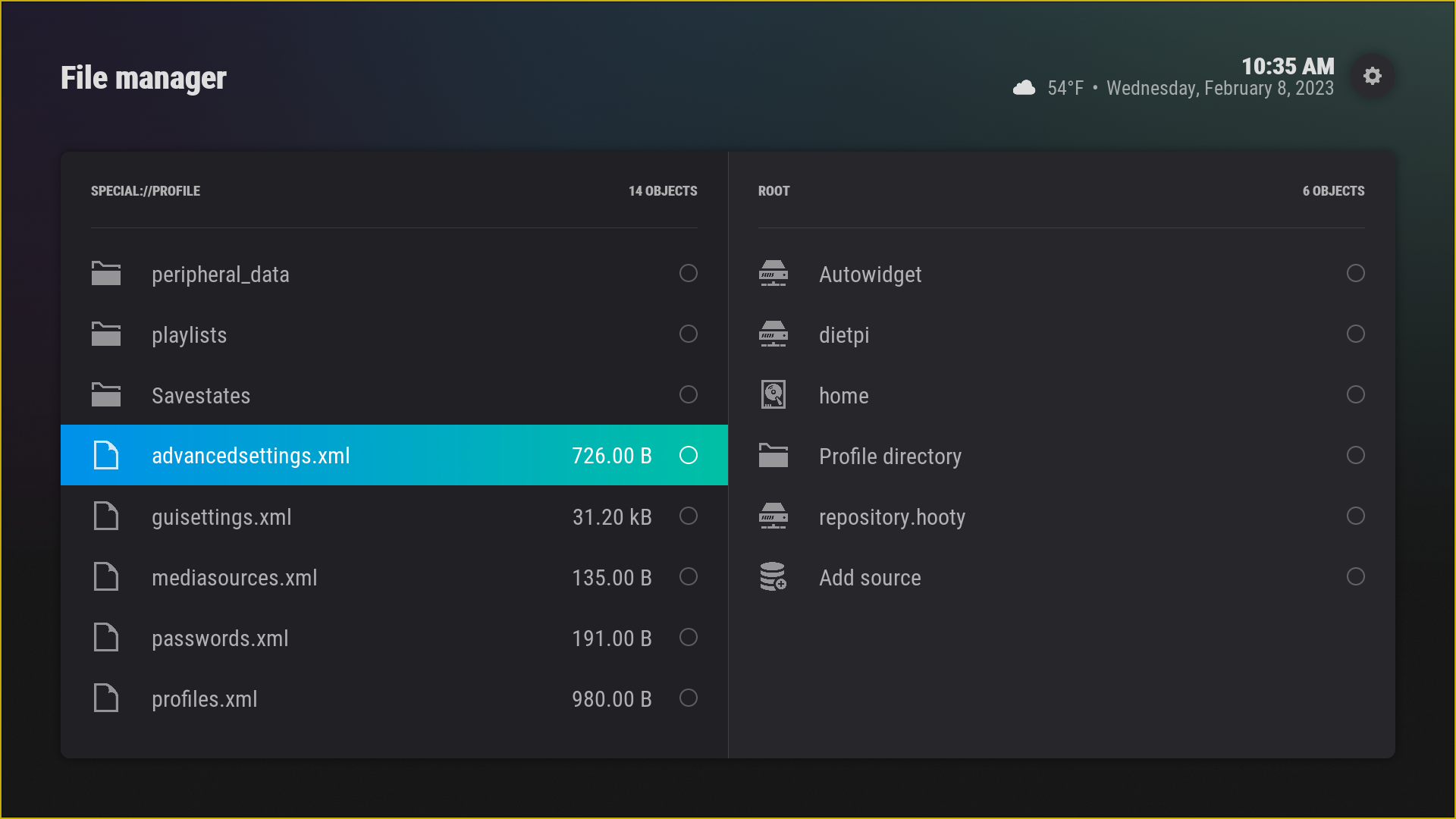Select the circle next to Savestates
The width and height of the screenshot is (1456, 819).
(x=688, y=394)
